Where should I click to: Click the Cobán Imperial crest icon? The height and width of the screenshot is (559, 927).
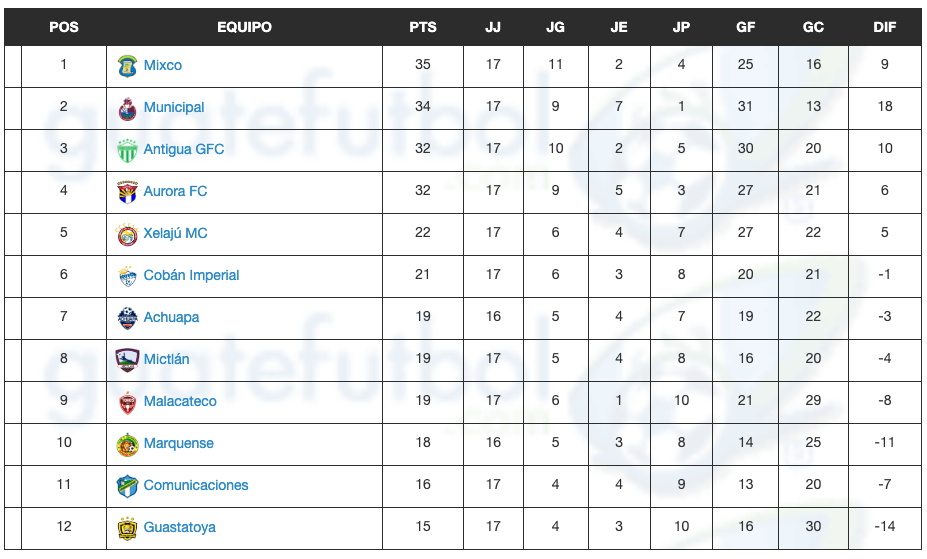(127, 276)
